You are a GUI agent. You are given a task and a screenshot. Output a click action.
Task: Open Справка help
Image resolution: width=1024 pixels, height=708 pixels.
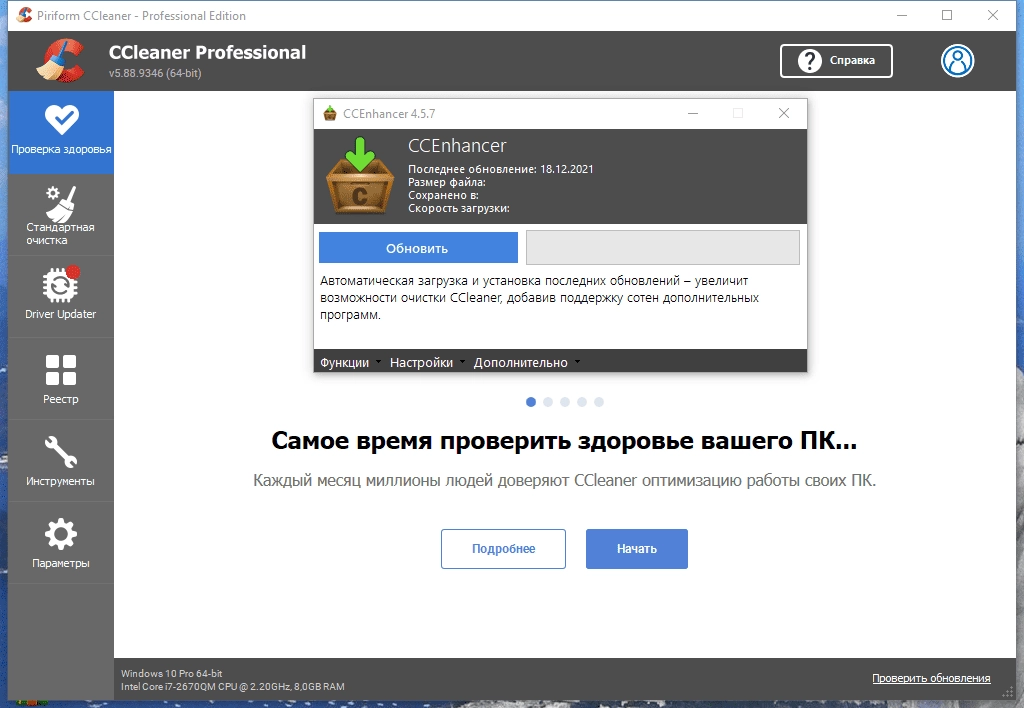836,60
